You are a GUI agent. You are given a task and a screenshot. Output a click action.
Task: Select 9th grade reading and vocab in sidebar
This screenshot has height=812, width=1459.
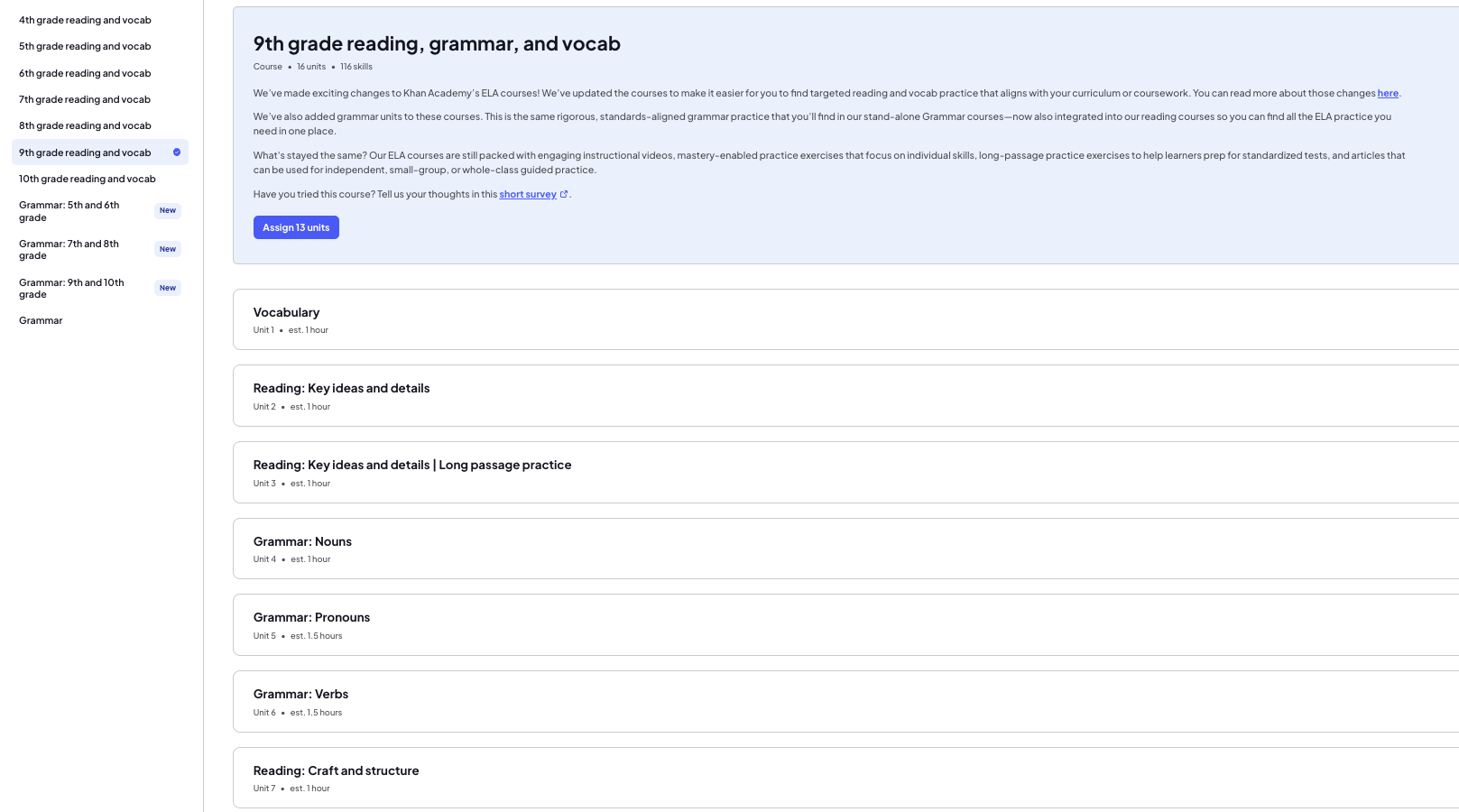click(99, 152)
